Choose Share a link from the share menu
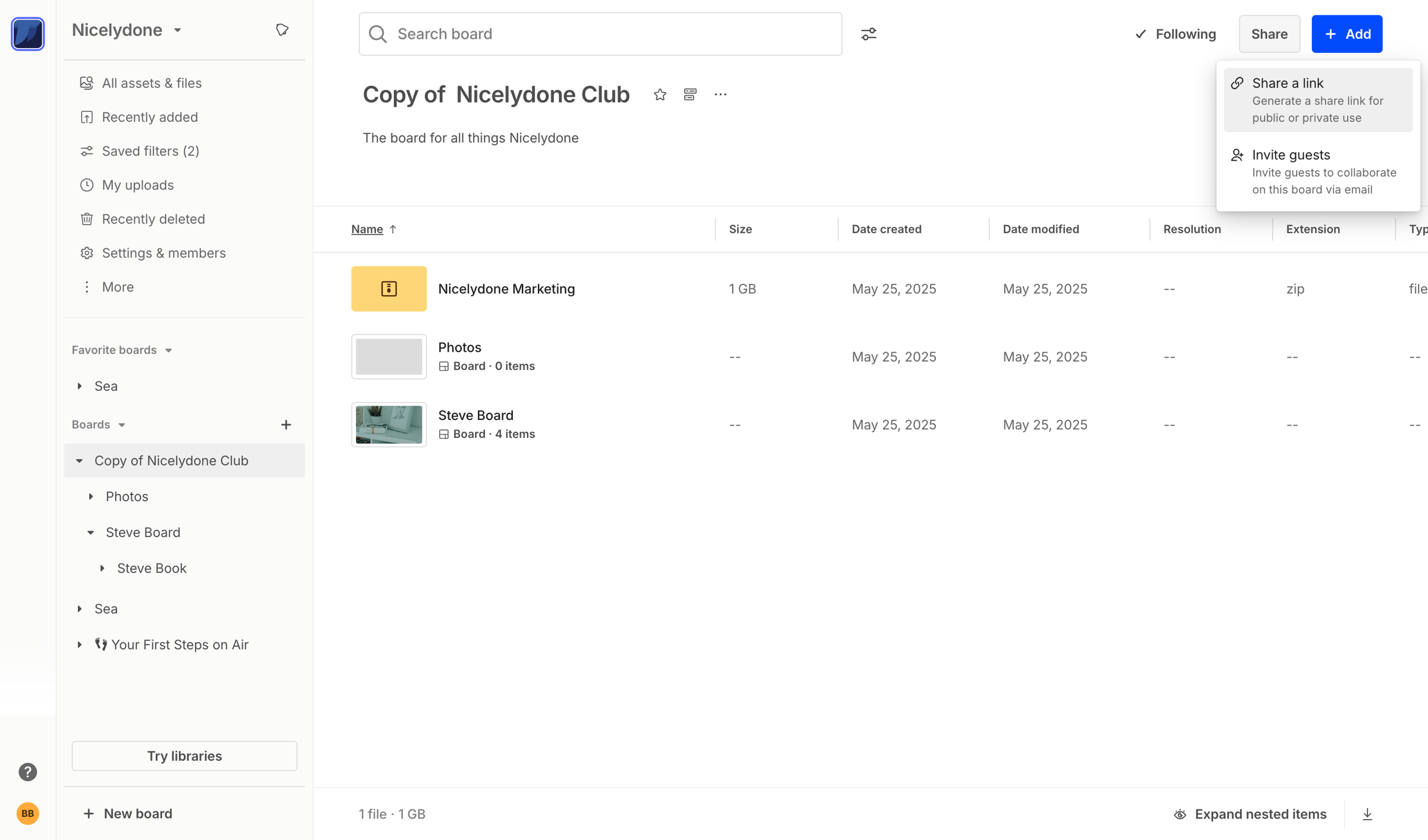 1318,100
